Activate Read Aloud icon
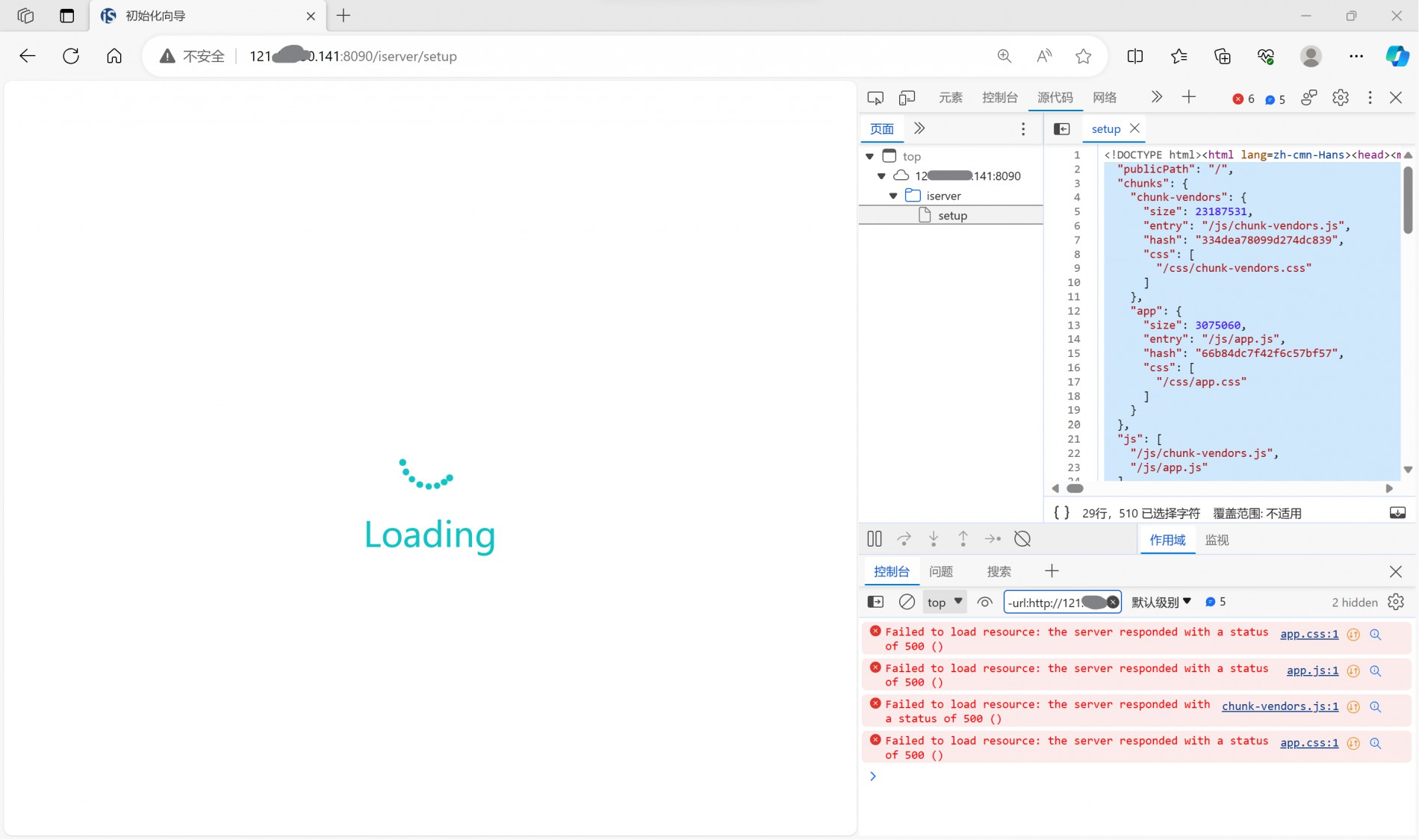 pyautogui.click(x=1044, y=56)
